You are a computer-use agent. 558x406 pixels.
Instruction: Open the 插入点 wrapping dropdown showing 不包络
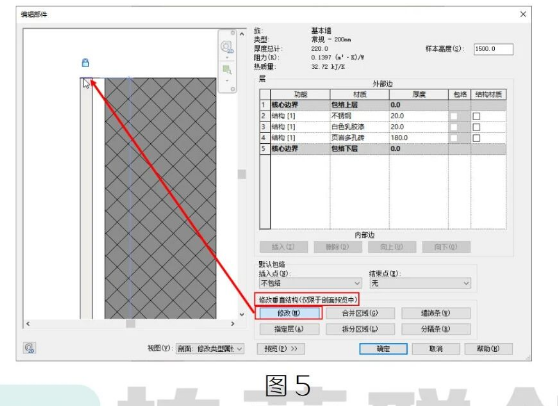click(310, 283)
